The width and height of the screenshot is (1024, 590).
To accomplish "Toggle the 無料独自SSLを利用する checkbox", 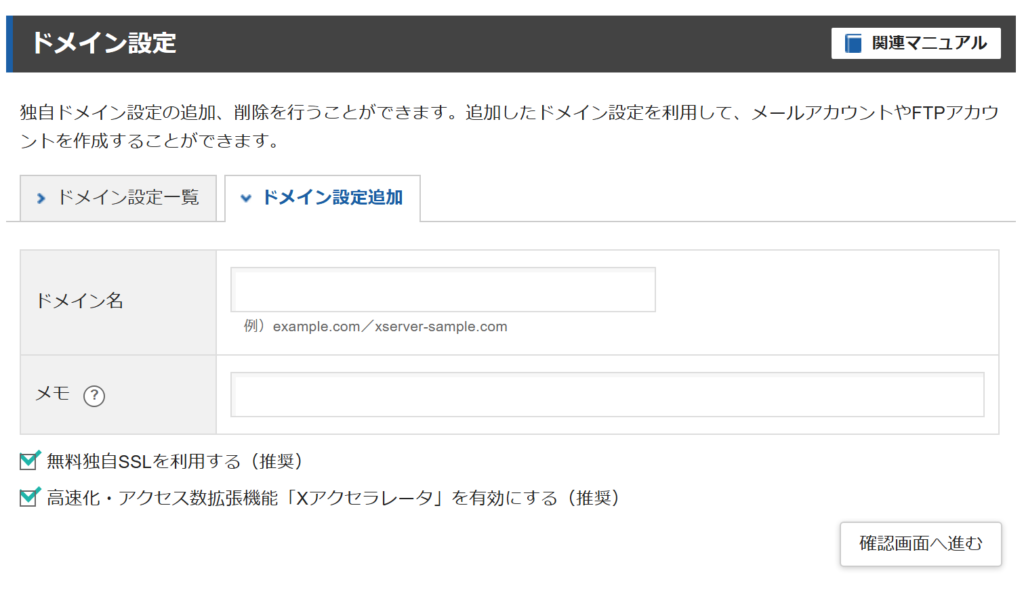I will pos(29,460).
